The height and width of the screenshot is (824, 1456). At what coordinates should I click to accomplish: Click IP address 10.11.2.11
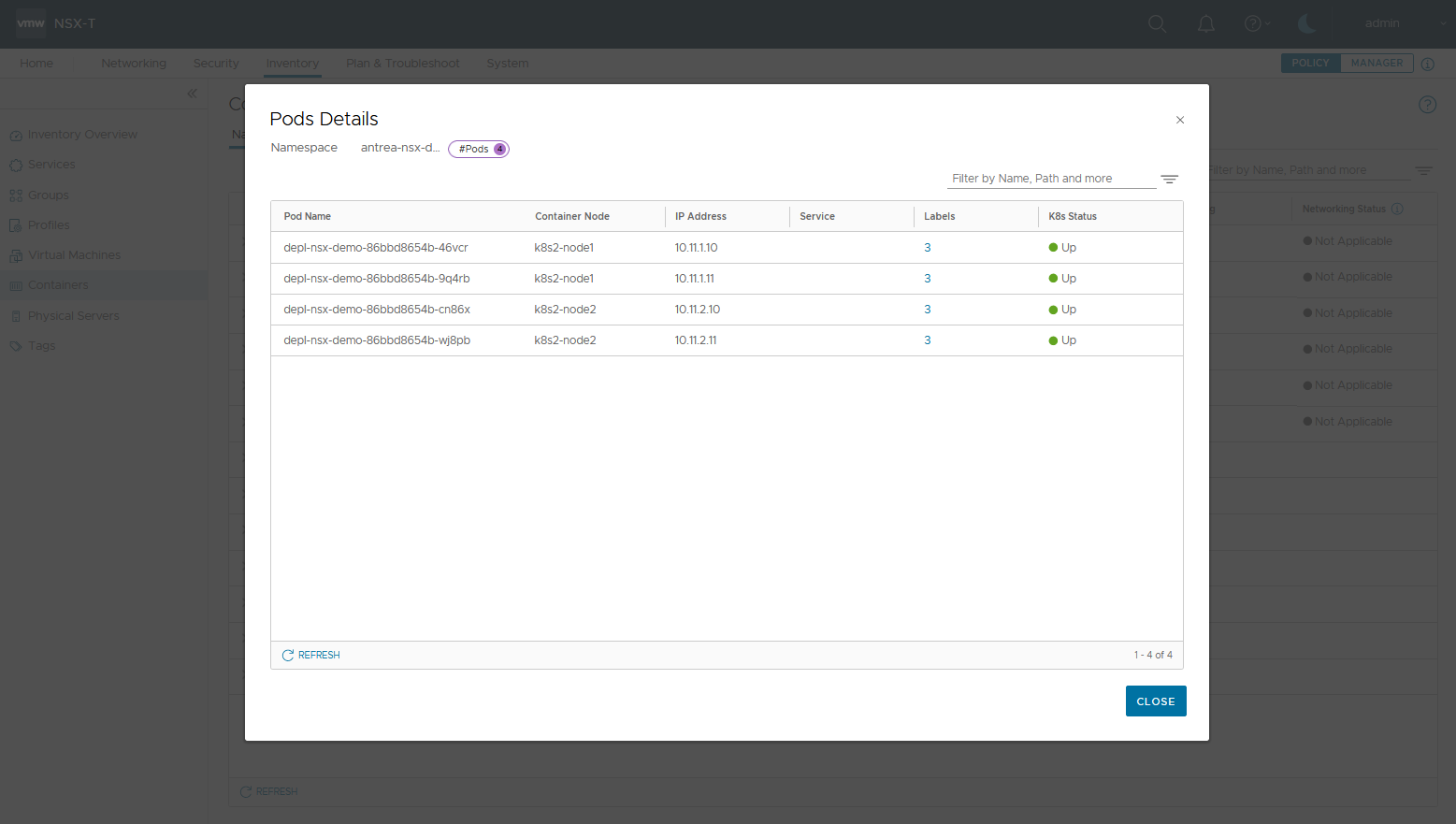696,340
